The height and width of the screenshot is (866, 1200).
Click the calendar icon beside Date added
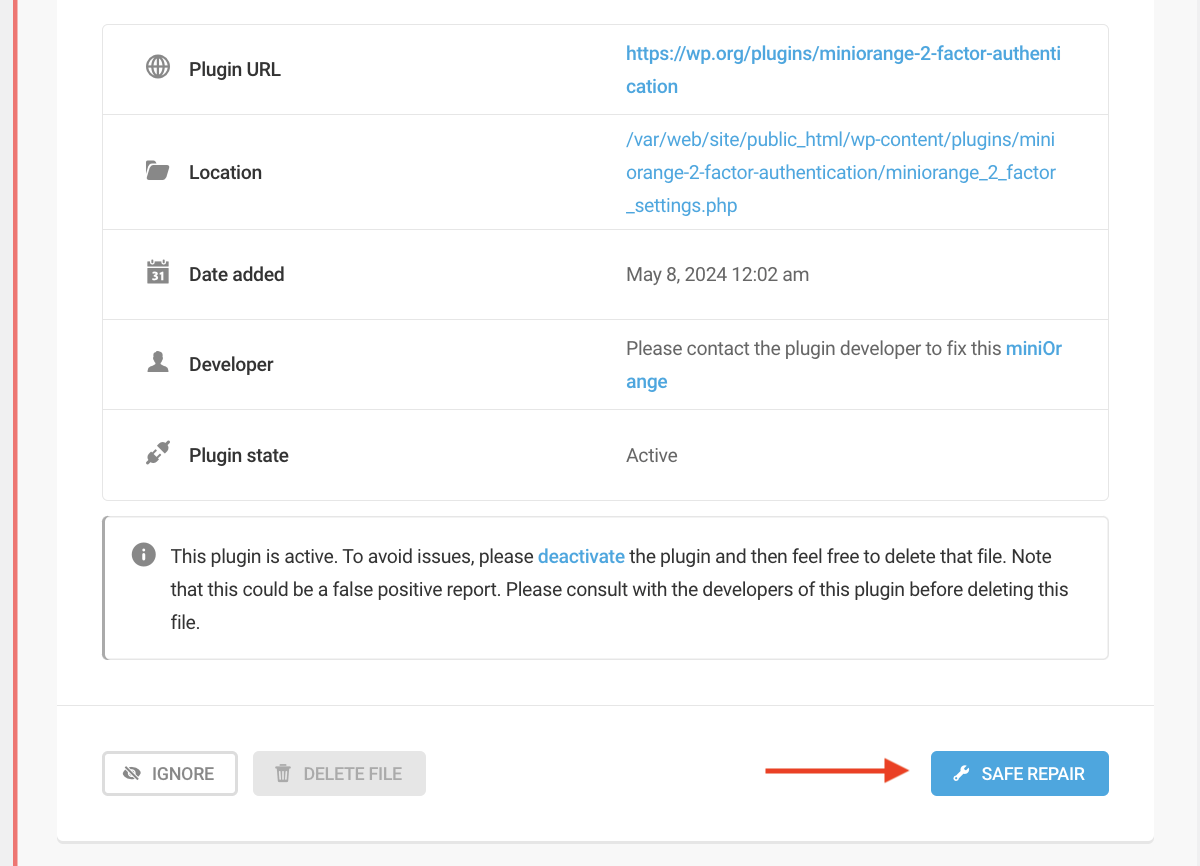coord(158,273)
